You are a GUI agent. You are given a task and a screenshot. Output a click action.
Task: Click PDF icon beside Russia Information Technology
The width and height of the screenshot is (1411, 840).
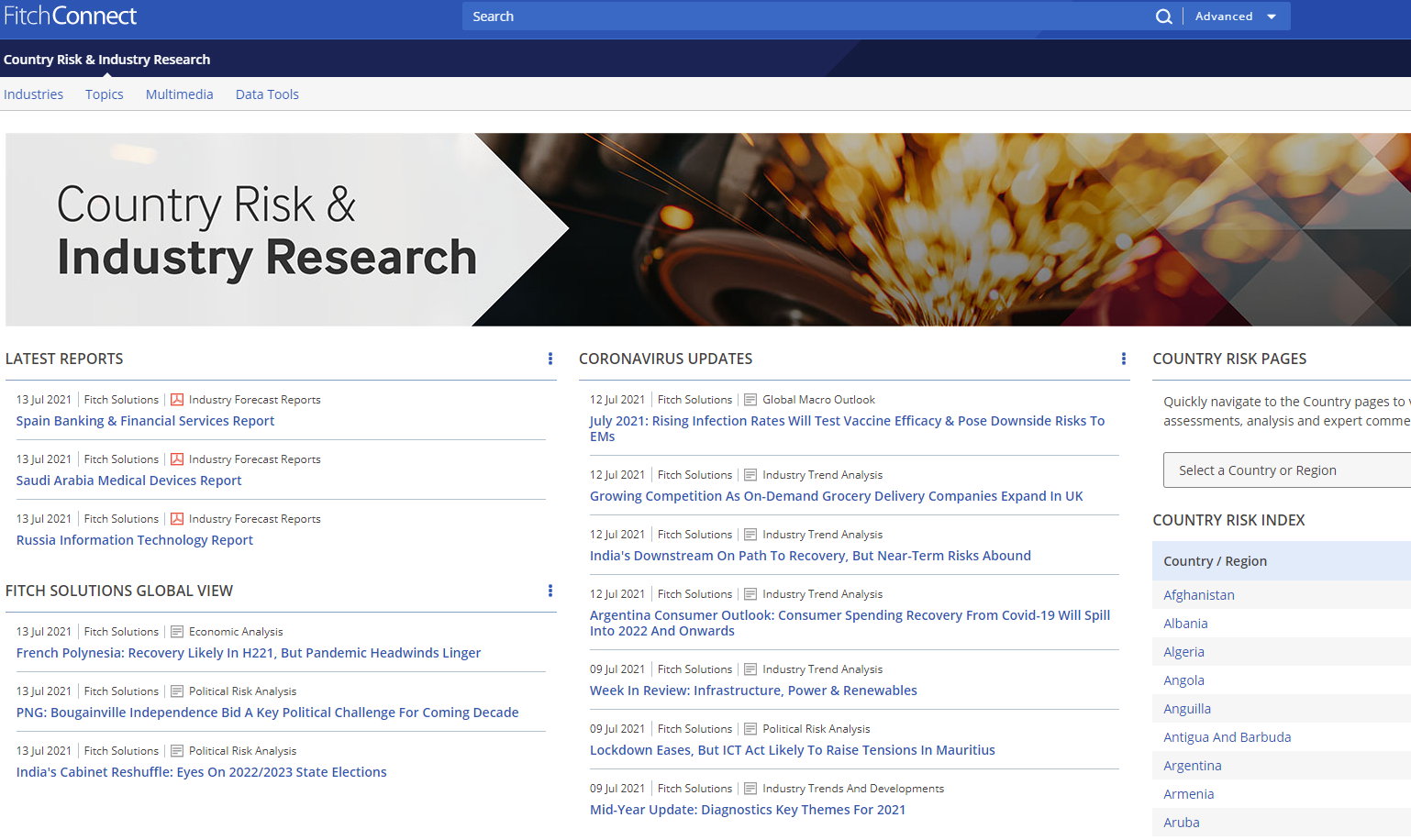pos(177,519)
